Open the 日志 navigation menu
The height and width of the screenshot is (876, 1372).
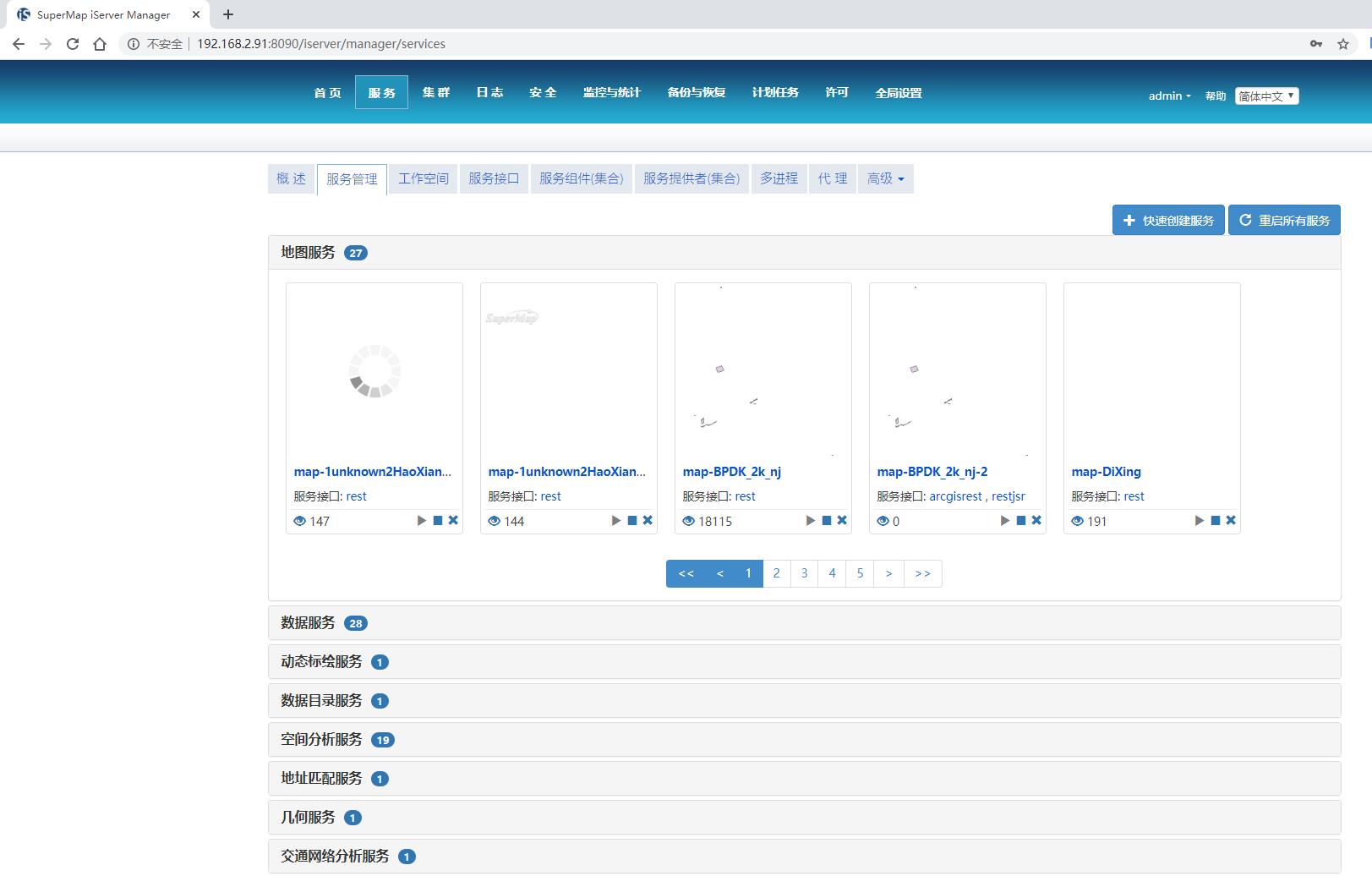tap(489, 92)
